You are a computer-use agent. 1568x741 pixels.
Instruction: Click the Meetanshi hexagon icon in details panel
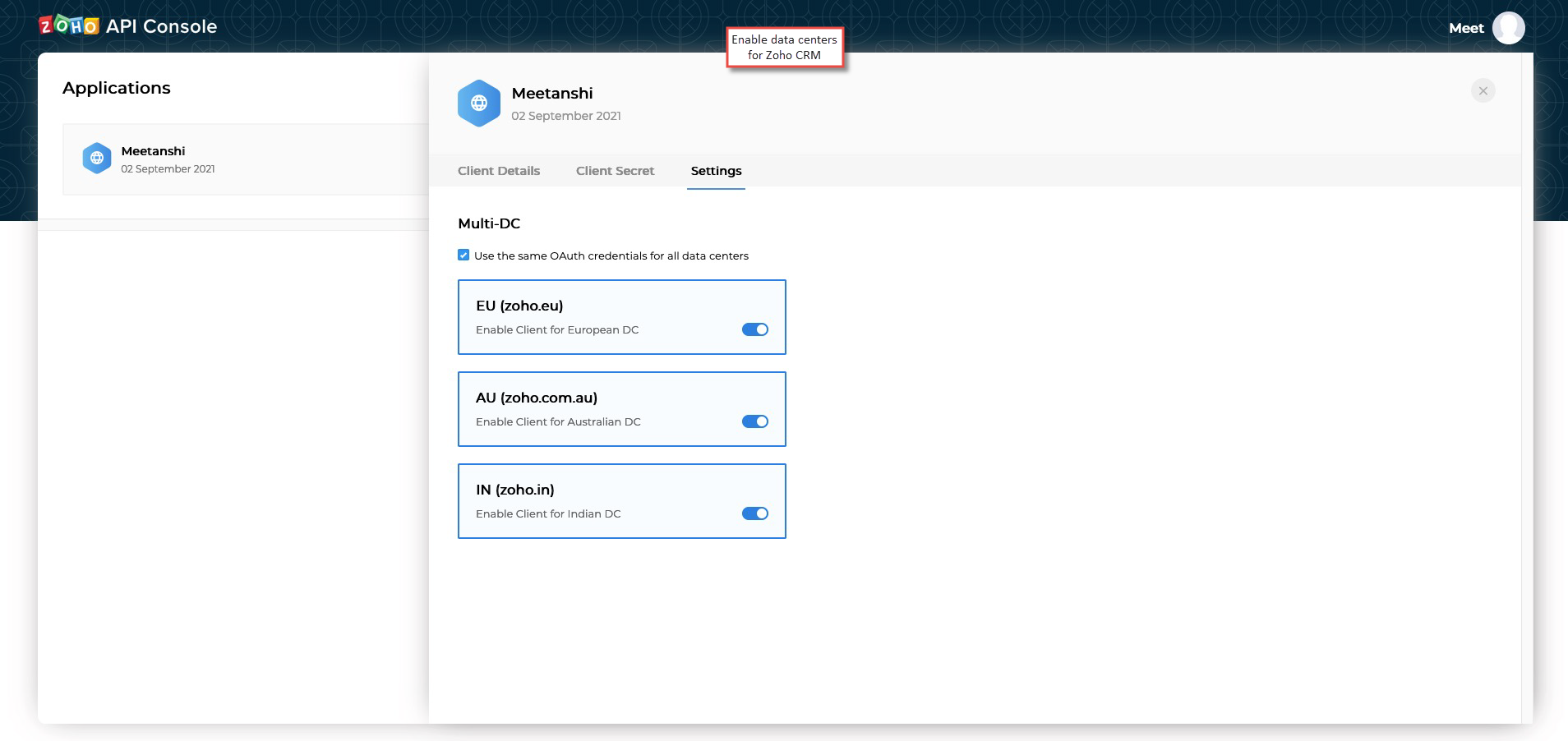click(x=479, y=104)
